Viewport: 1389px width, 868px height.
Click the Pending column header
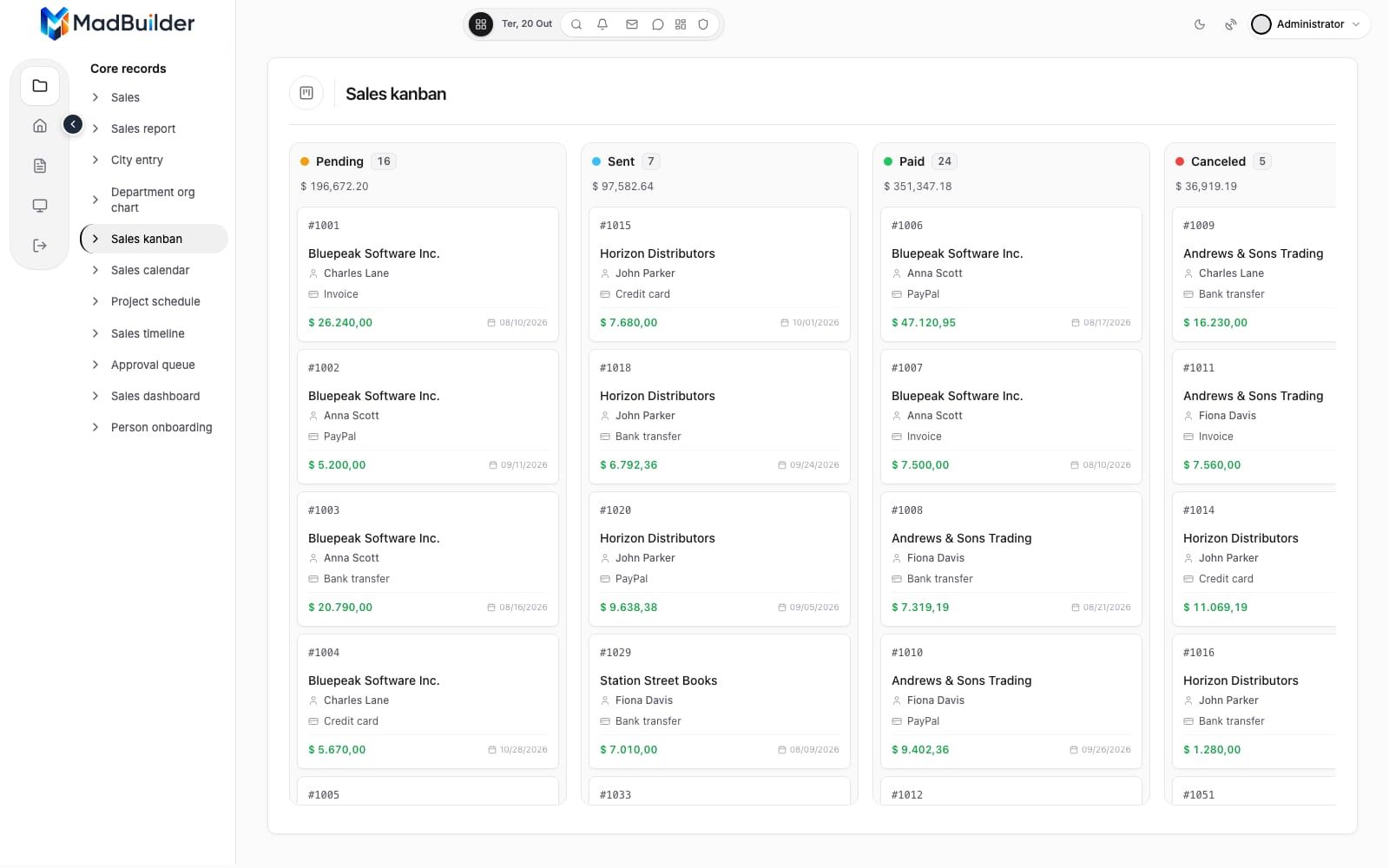click(339, 161)
